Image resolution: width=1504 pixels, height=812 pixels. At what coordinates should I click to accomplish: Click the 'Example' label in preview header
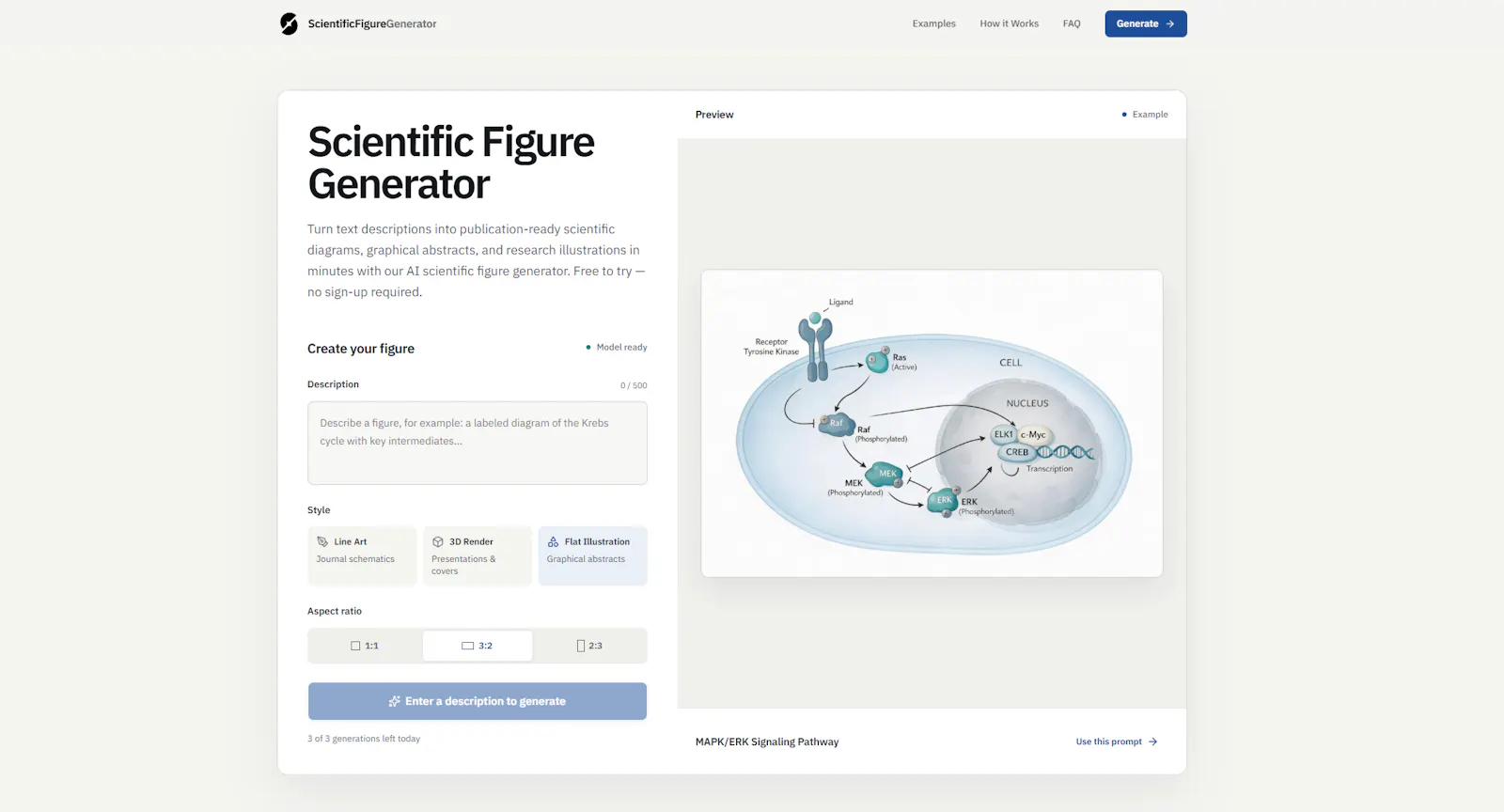tap(1150, 115)
